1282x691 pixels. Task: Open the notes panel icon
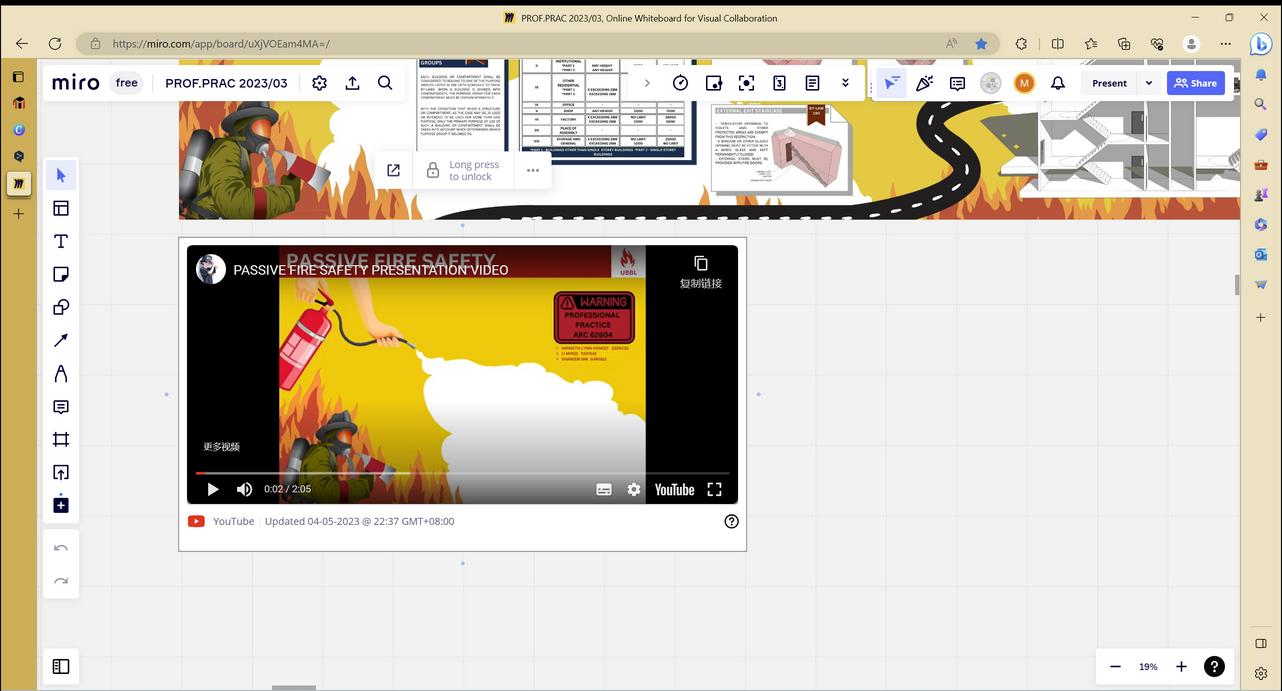coord(812,83)
